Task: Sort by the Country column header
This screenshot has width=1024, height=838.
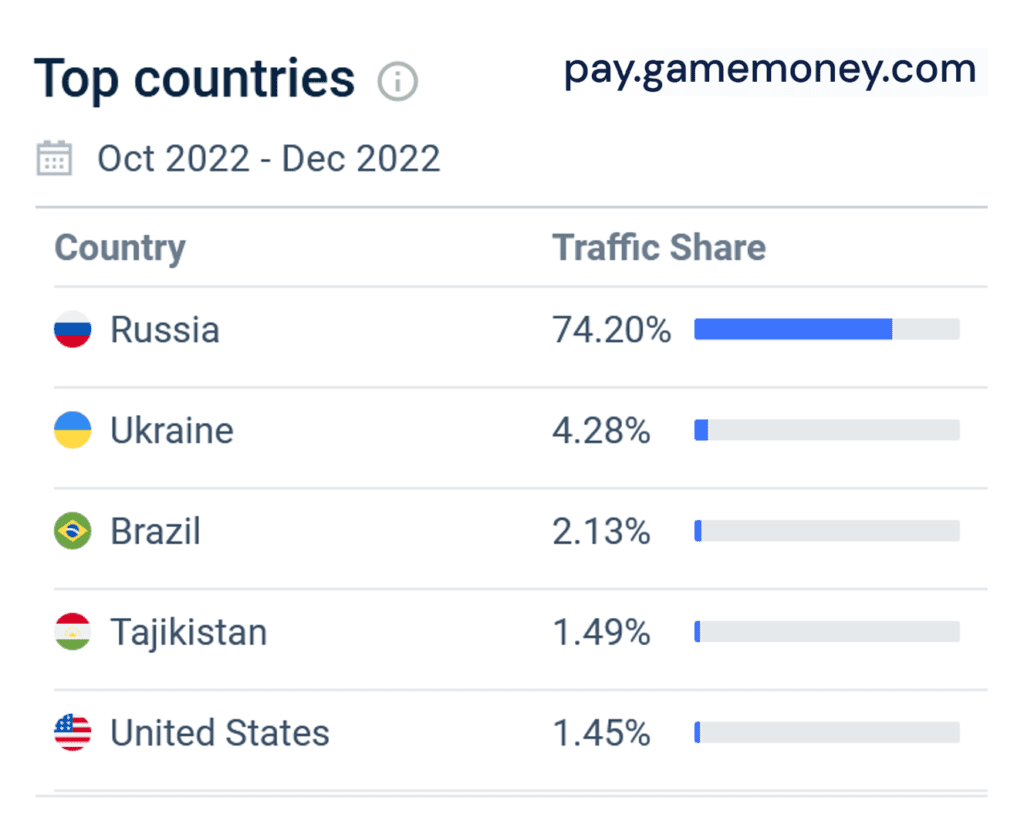Action: click(120, 248)
